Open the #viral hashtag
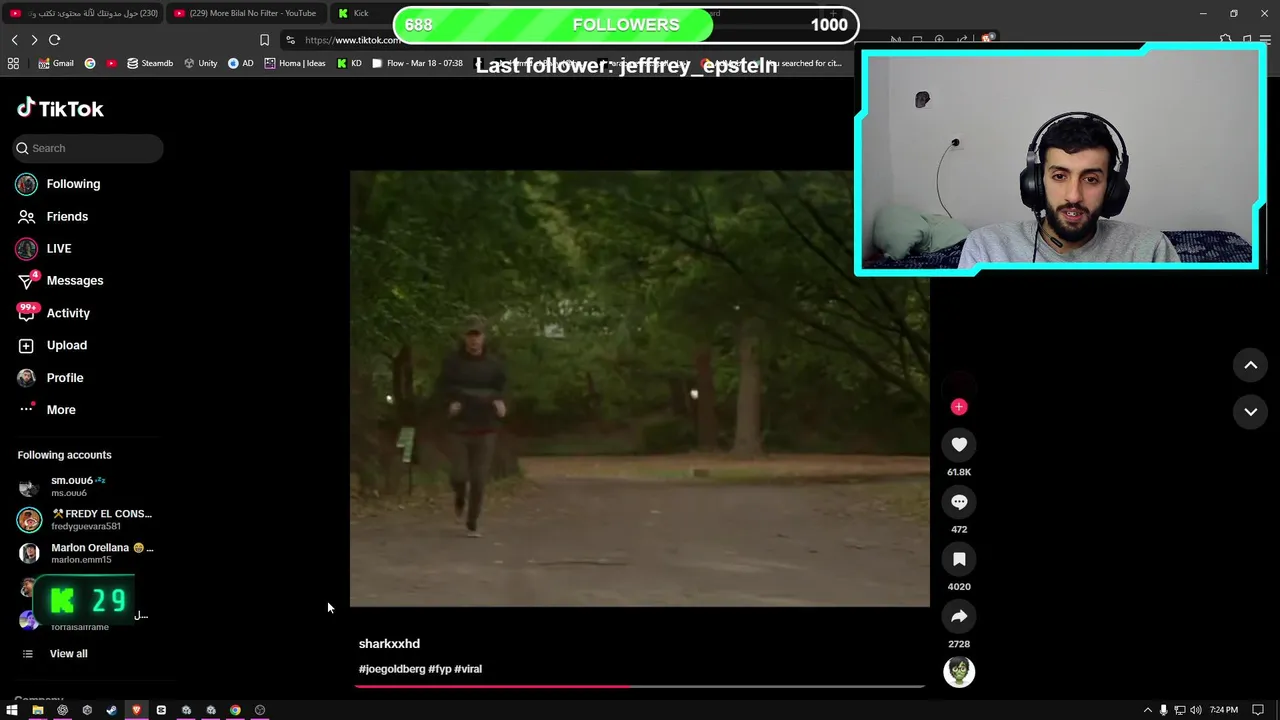The width and height of the screenshot is (1280, 720). tap(468, 669)
